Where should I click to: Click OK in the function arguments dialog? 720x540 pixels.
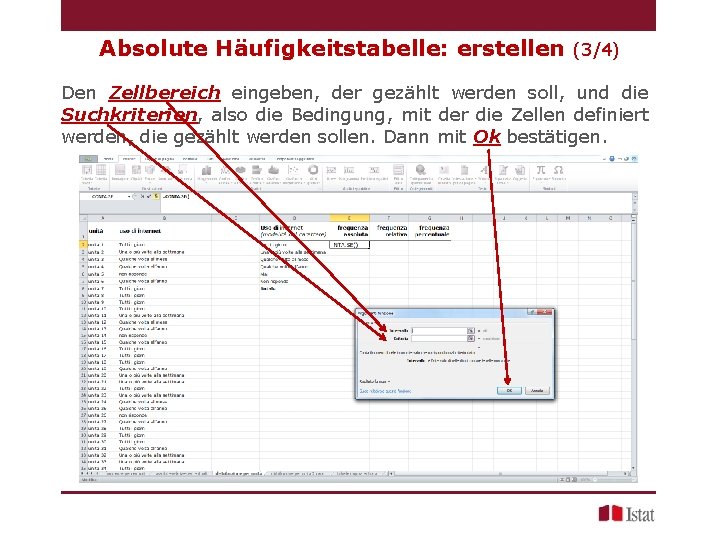point(509,391)
